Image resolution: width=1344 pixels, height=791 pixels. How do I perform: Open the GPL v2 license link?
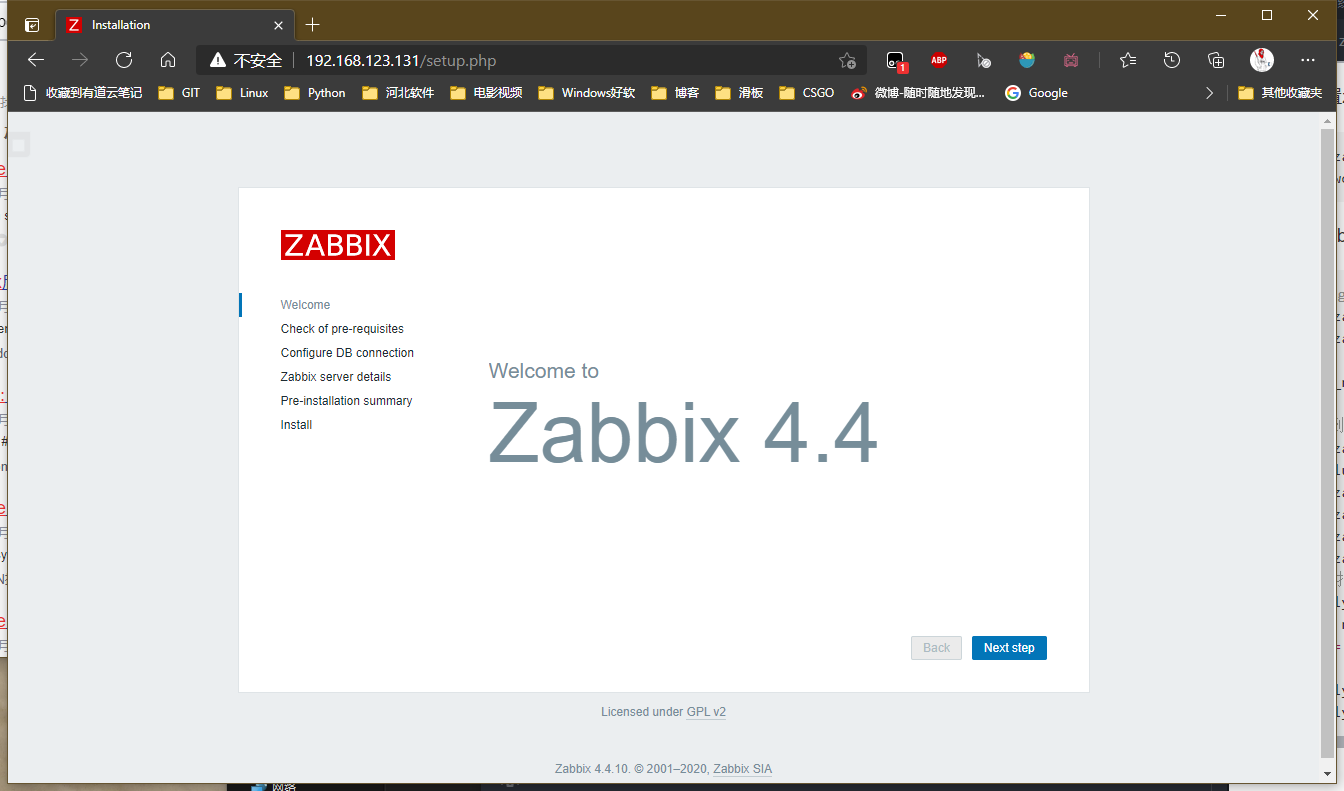(706, 712)
